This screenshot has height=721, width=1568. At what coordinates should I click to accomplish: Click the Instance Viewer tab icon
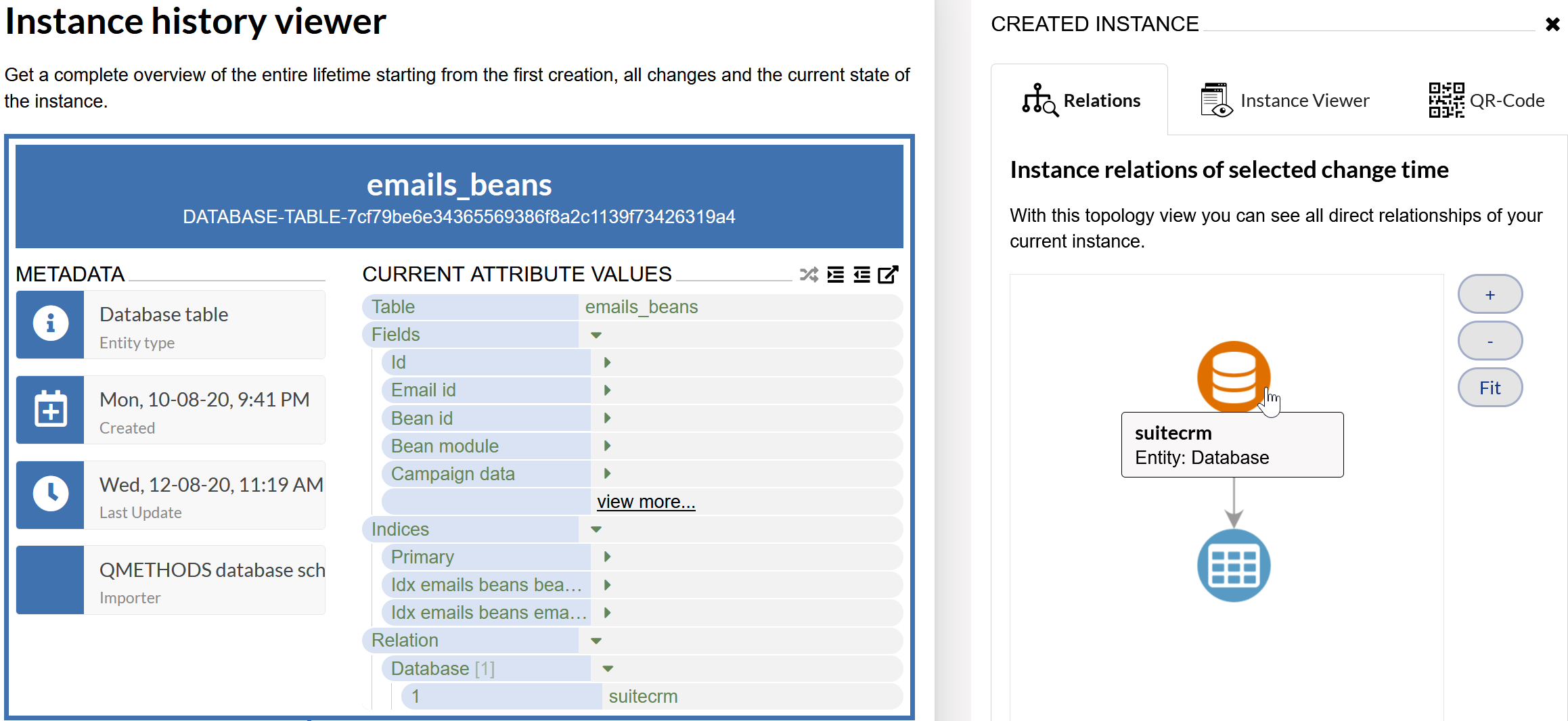point(1217,100)
